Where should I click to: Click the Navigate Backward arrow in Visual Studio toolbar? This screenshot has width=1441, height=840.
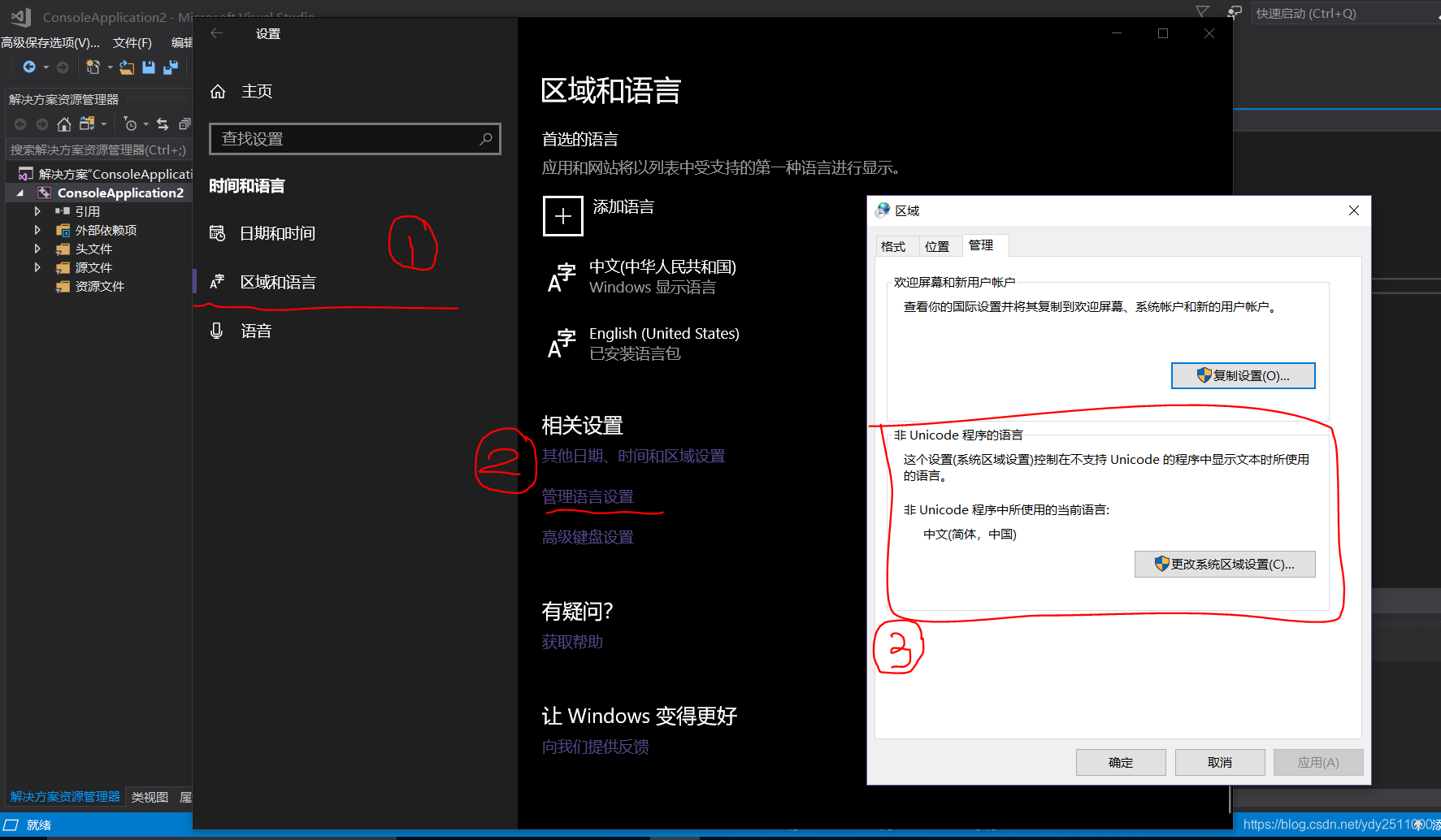[29, 67]
